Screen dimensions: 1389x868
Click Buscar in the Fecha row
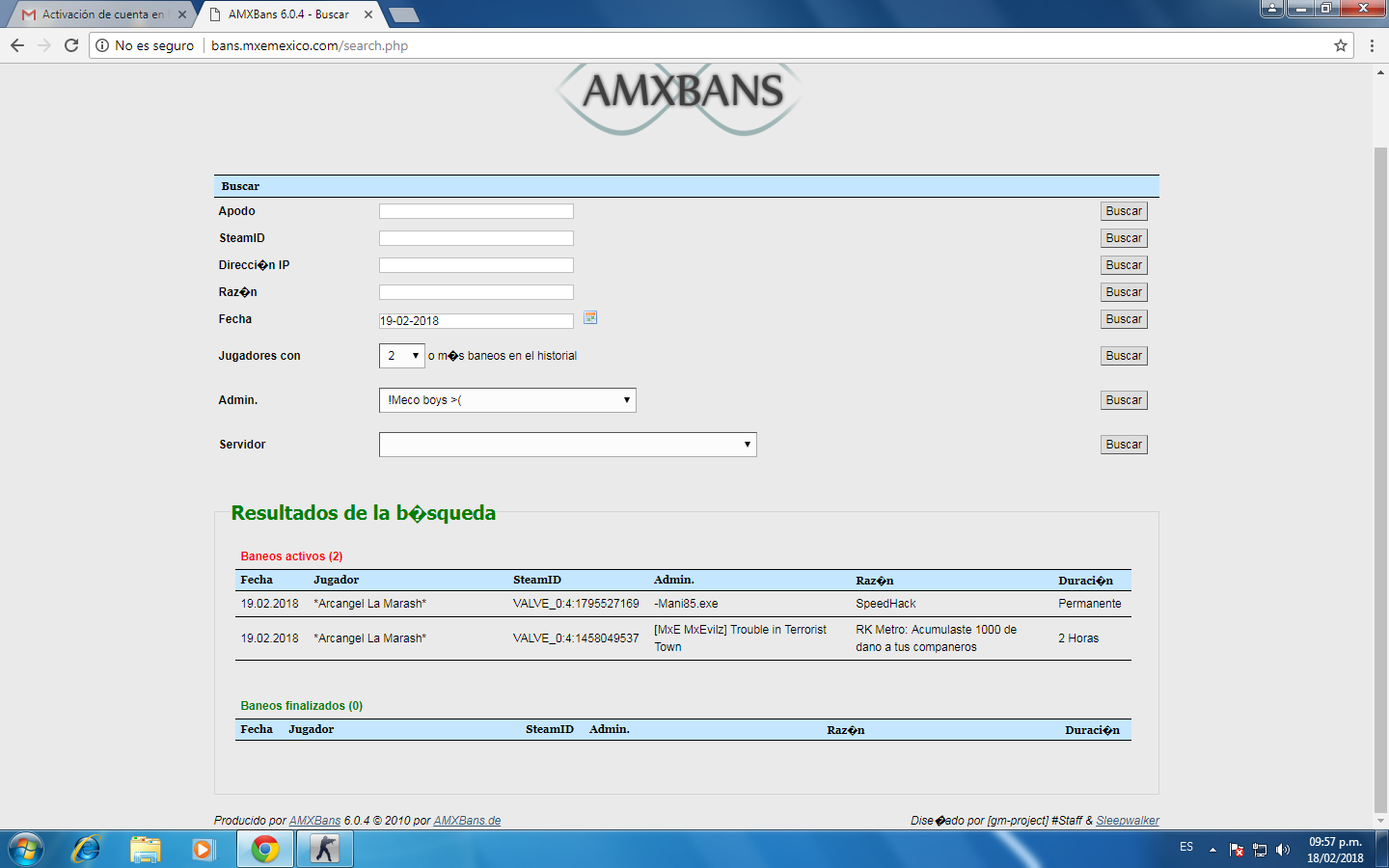tap(1124, 319)
